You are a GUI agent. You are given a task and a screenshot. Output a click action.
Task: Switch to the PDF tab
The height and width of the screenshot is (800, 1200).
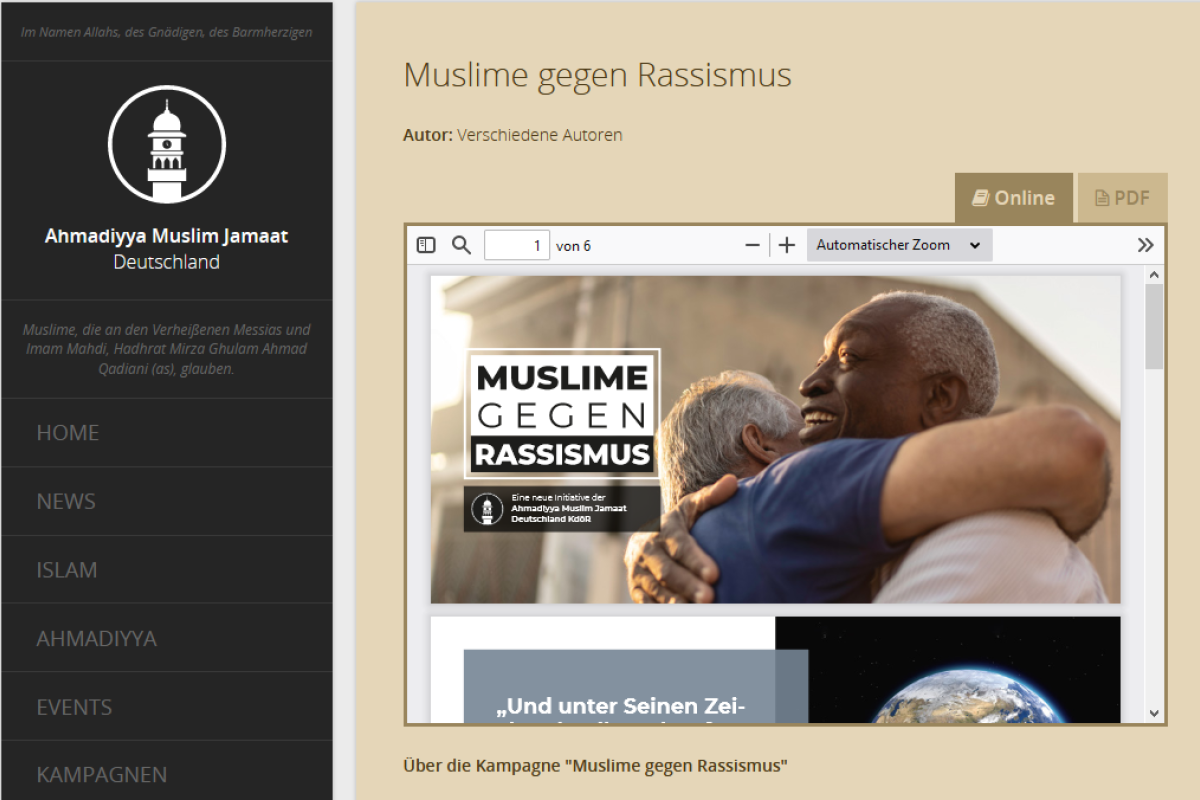(x=1122, y=198)
